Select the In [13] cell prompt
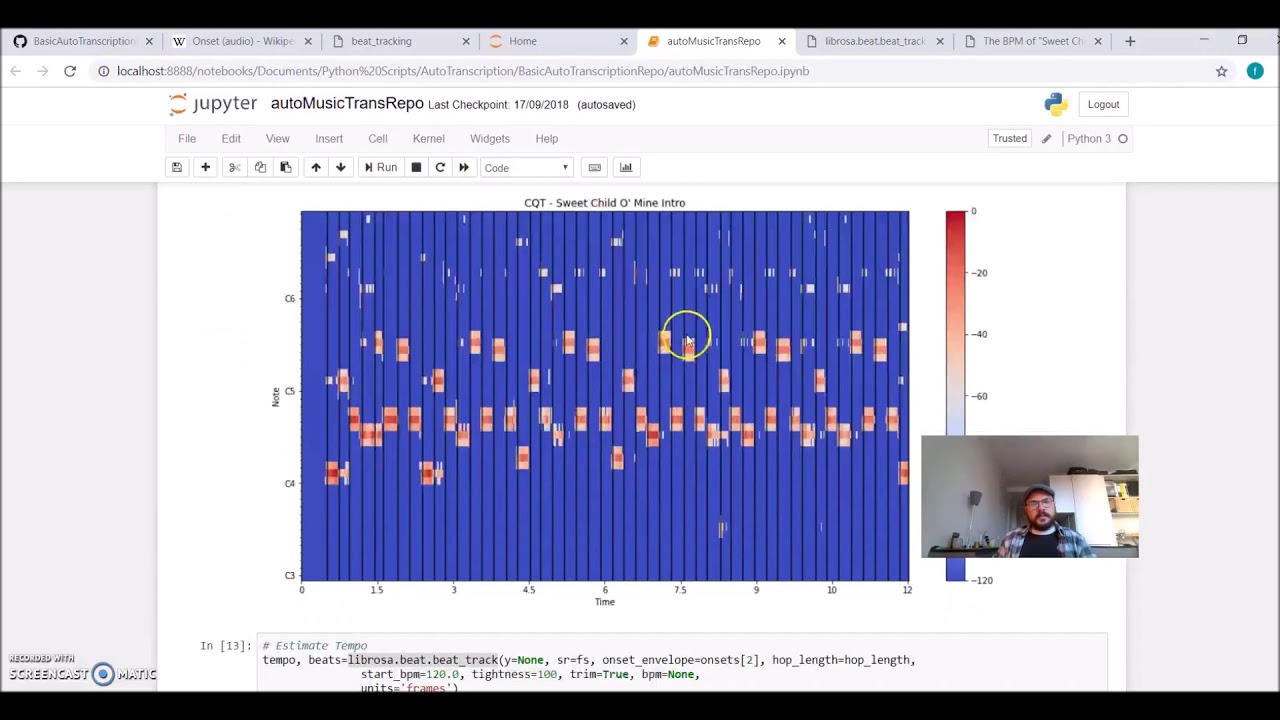 [226, 646]
